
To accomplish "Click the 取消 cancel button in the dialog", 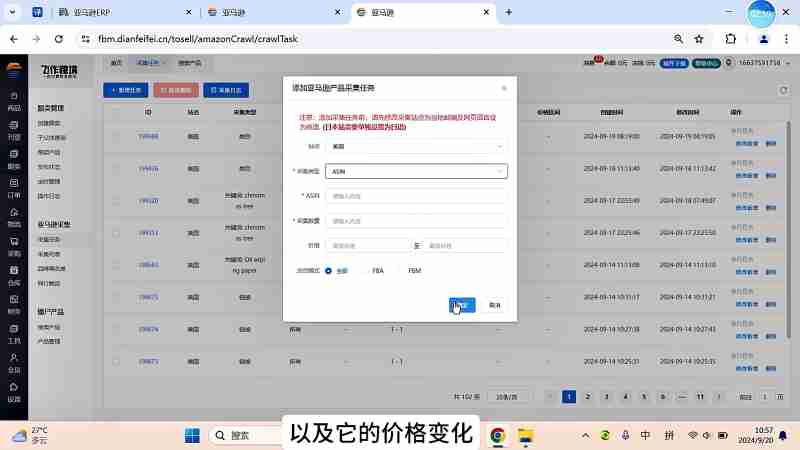I will (495, 305).
